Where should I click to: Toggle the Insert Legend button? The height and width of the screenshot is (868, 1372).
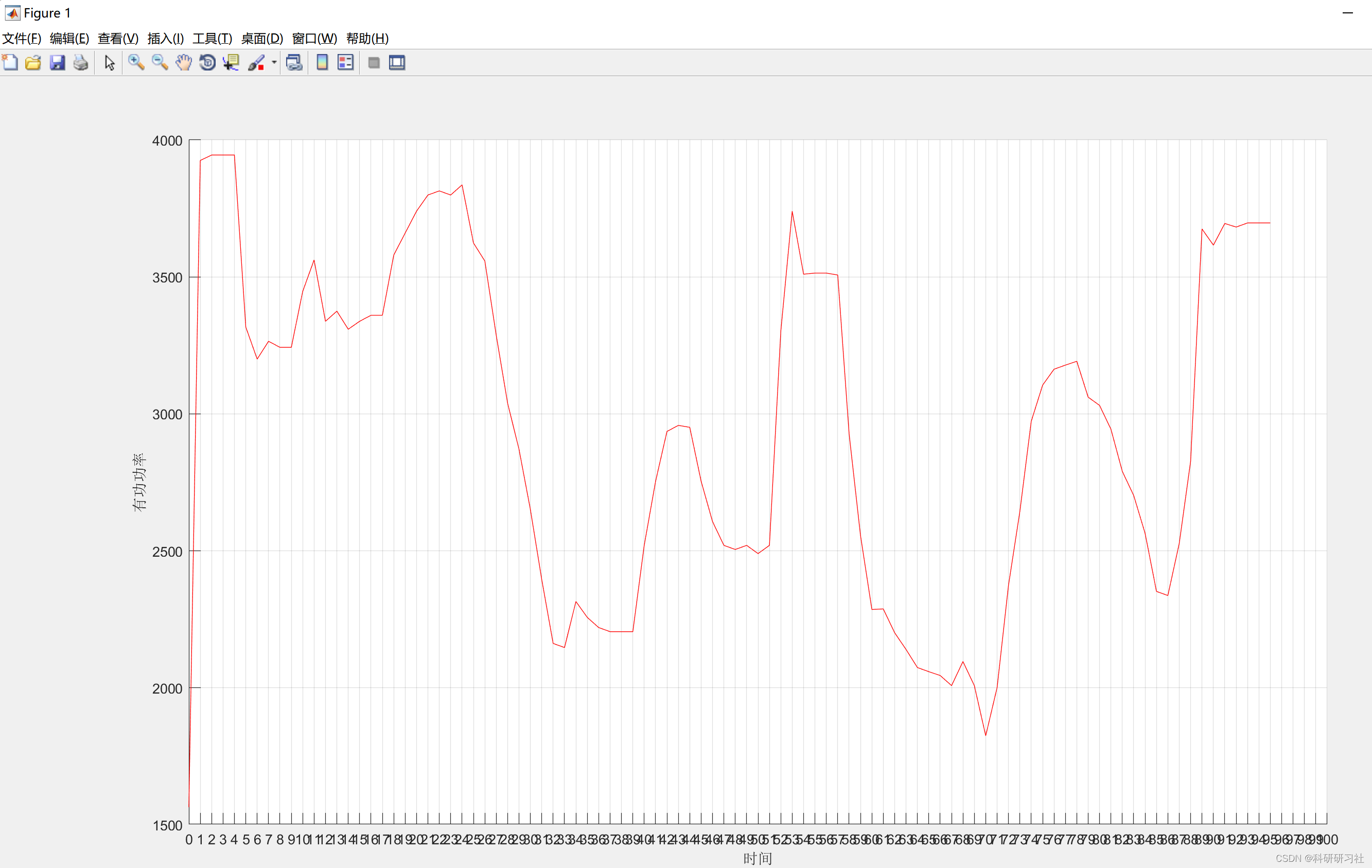pyautogui.click(x=345, y=62)
